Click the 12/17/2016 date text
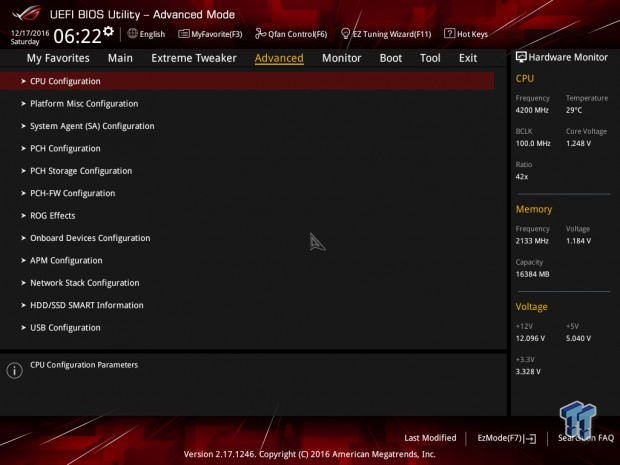This screenshot has height=465, width=620. [30, 33]
